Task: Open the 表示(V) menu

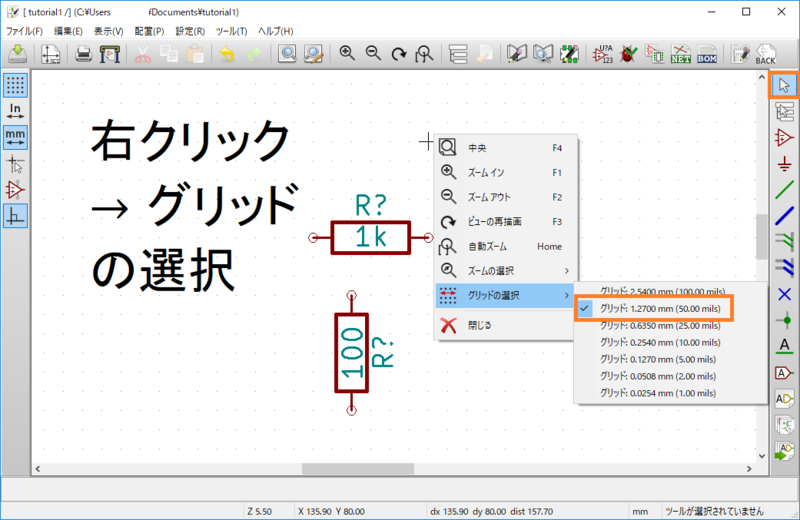Action: 108,31
